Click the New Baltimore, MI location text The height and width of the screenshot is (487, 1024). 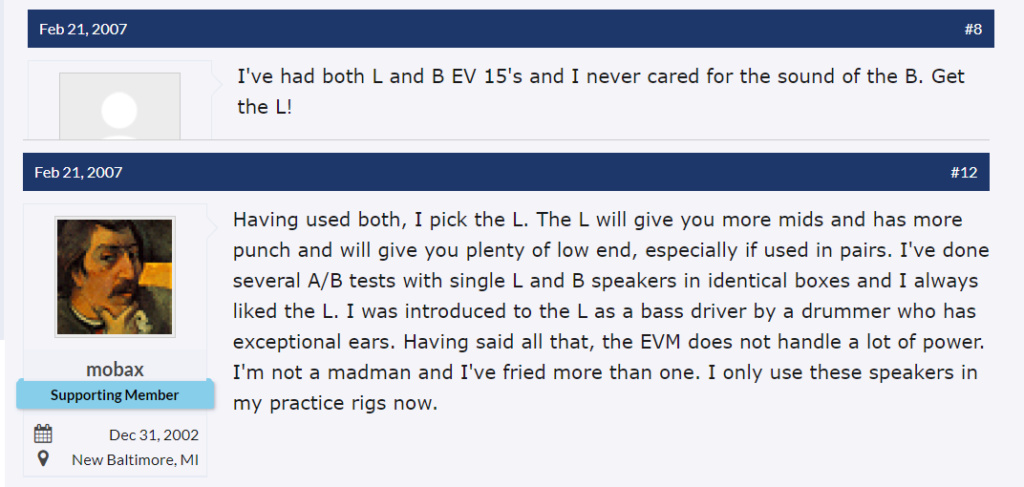135,460
